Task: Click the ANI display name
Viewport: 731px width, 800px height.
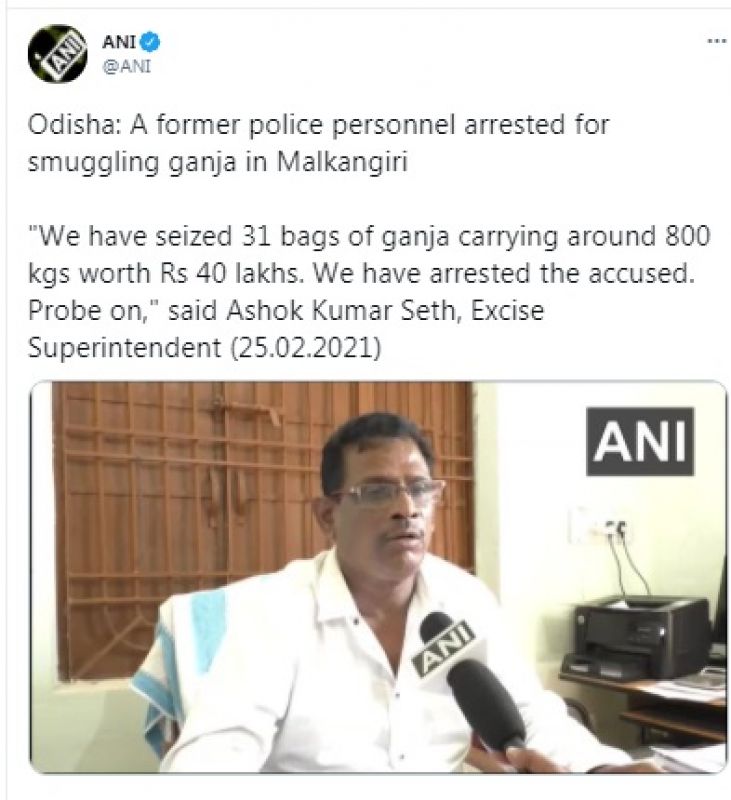Action: [119, 42]
